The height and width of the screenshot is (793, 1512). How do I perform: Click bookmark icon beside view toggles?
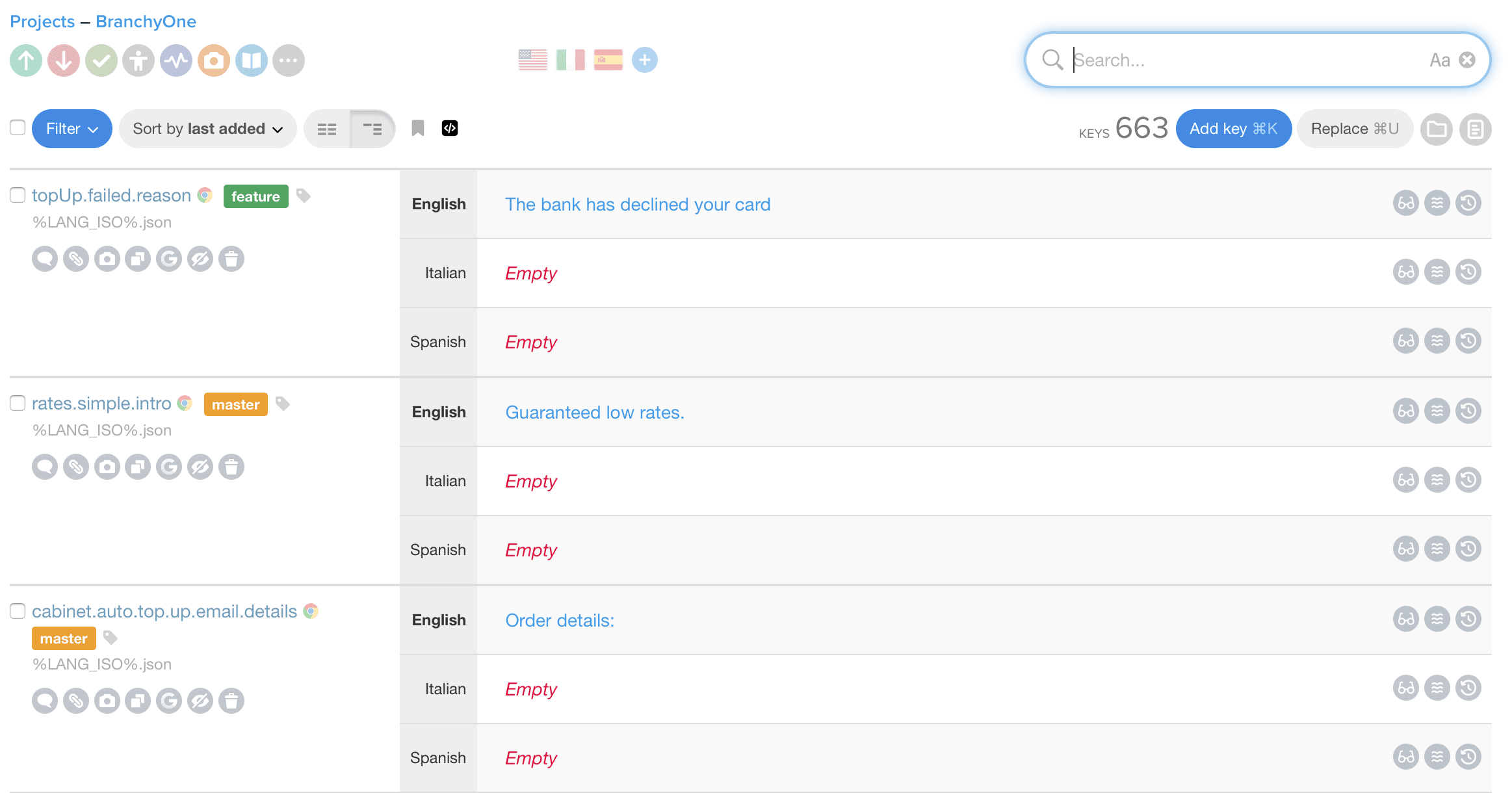[418, 128]
